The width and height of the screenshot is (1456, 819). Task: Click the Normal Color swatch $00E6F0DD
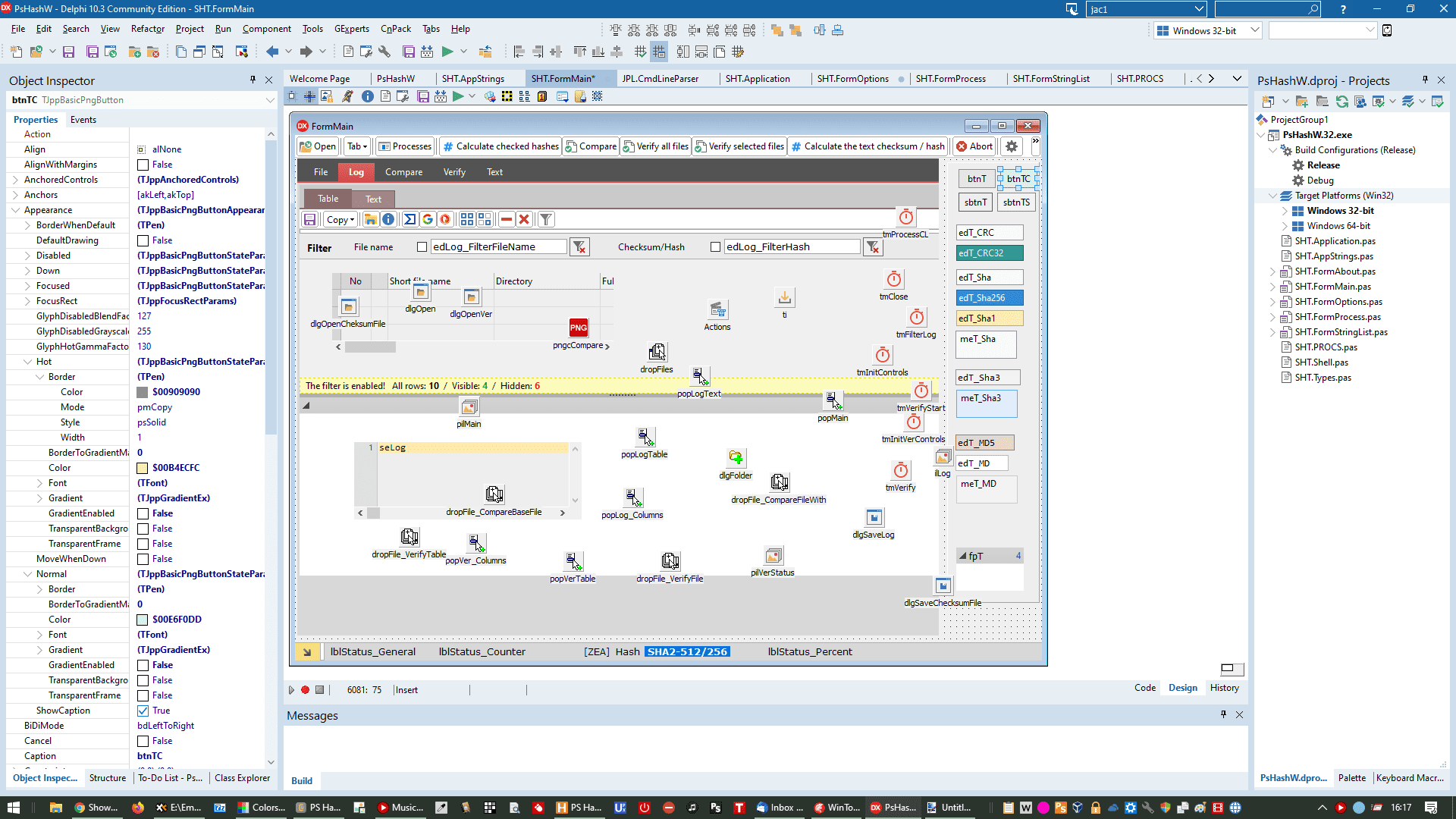click(142, 620)
